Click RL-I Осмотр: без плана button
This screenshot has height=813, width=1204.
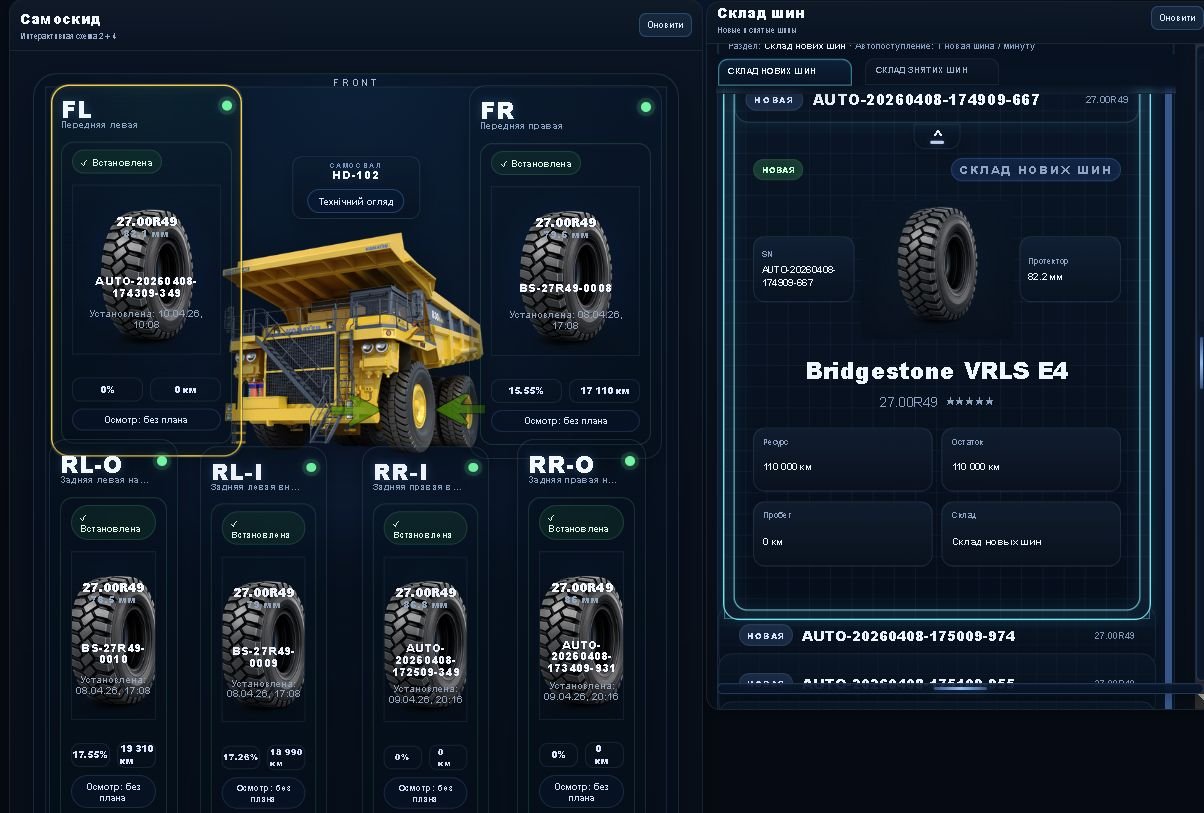(x=263, y=794)
